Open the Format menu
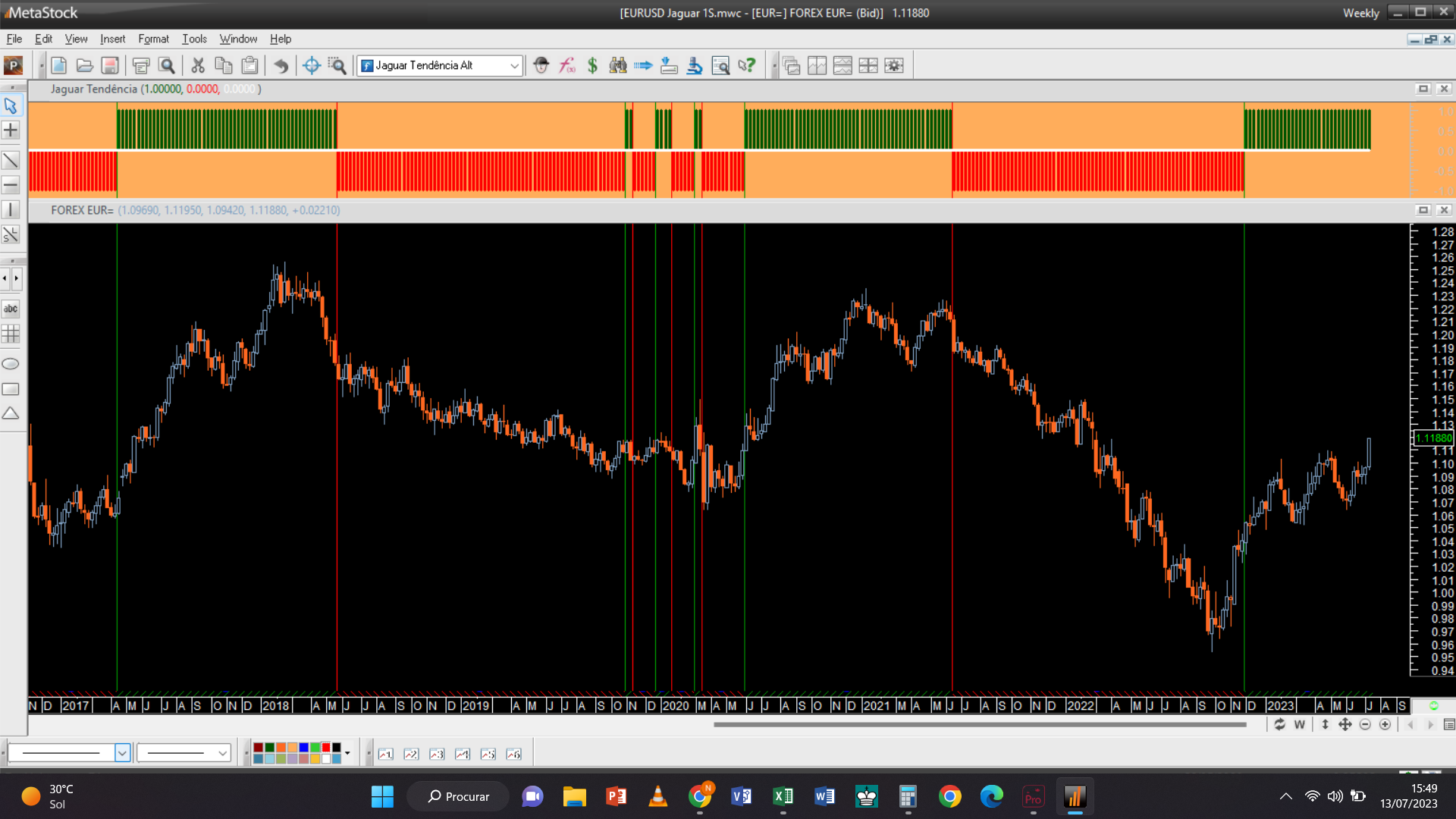 pyautogui.click(x=153, y=39)
